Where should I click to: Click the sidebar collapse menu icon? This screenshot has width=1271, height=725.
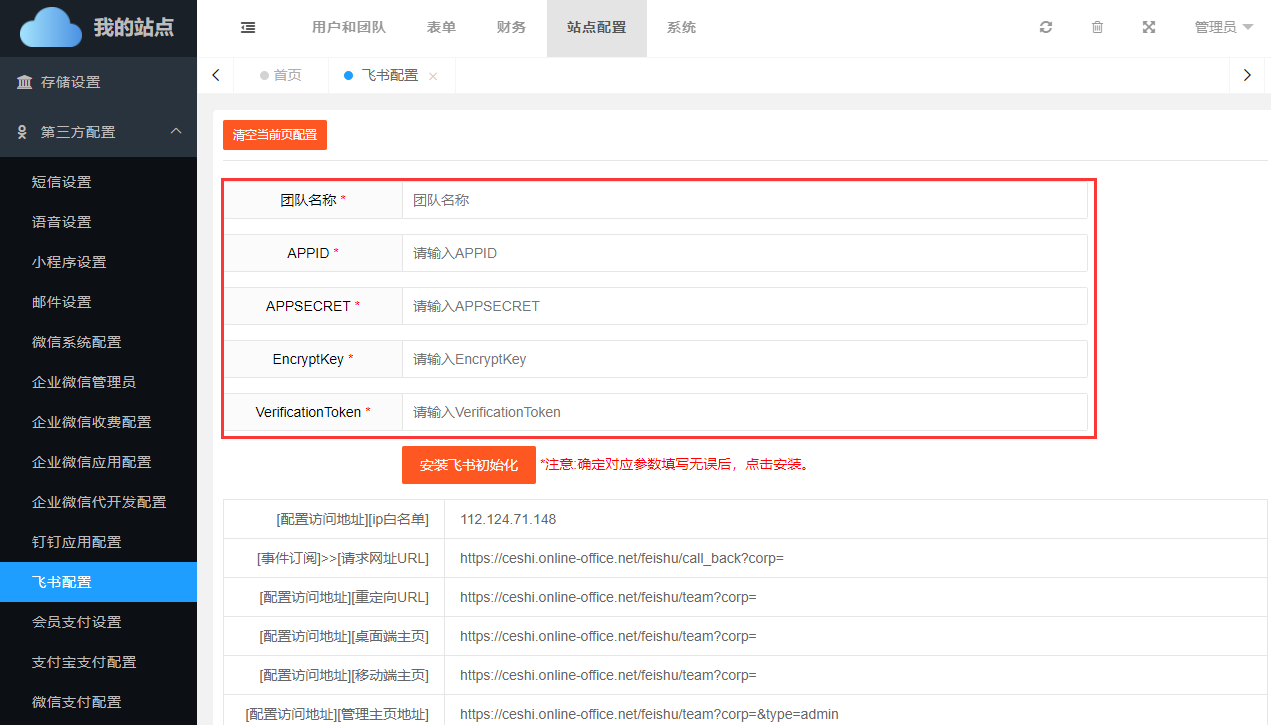point(248,28)
